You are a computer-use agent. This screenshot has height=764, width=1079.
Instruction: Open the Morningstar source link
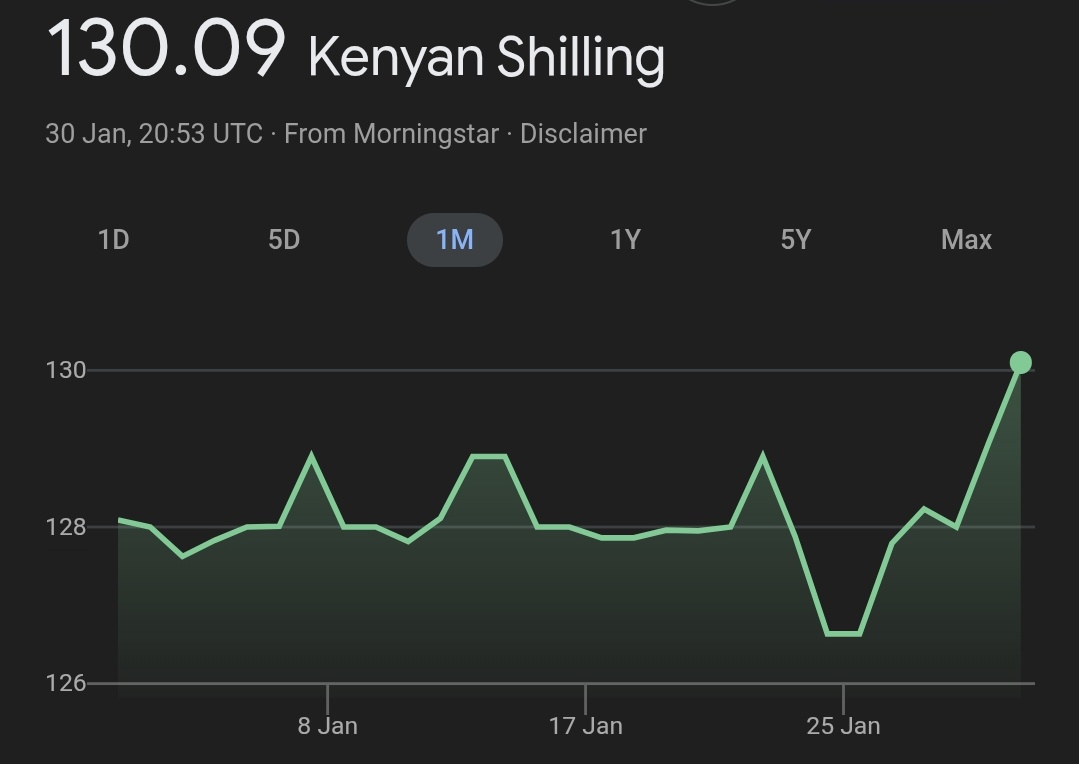tap(426, 134)
